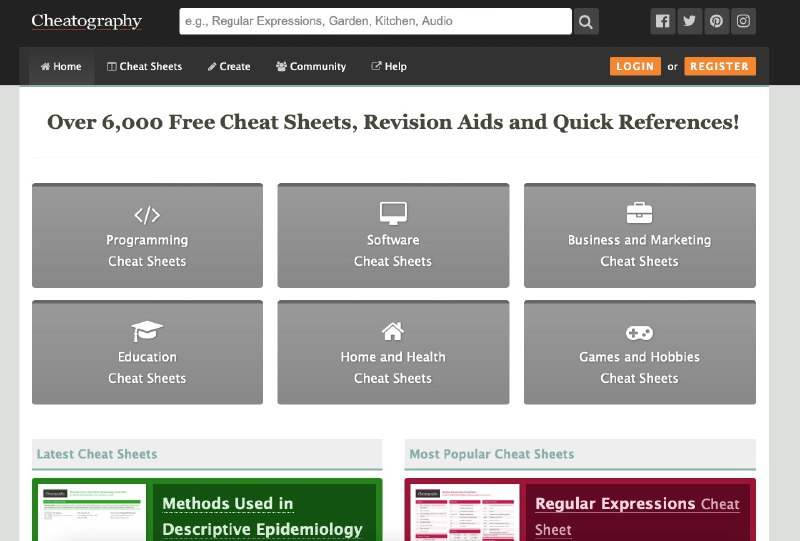Click the Latest Cheat Sheets heading
The width and height of the screenshot is (800, 541).
click(97, 454)
